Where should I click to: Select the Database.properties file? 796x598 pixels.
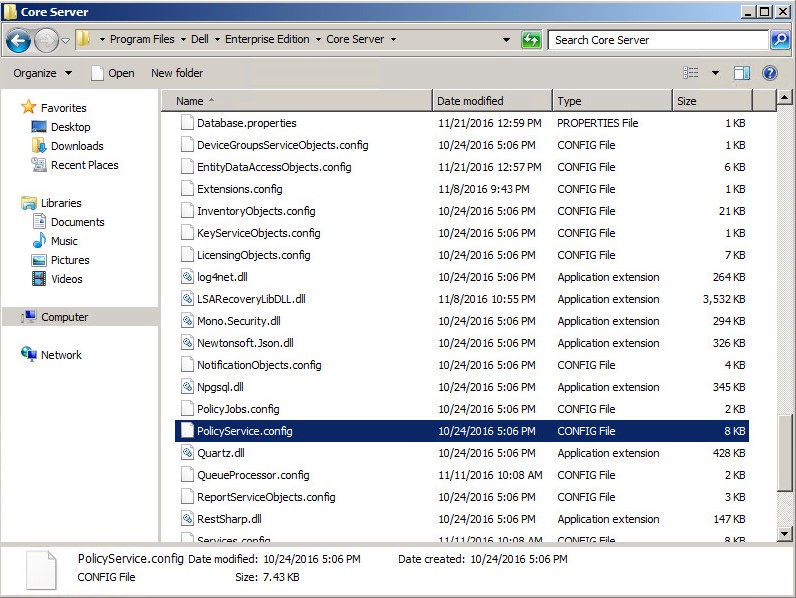pos(246,123)
